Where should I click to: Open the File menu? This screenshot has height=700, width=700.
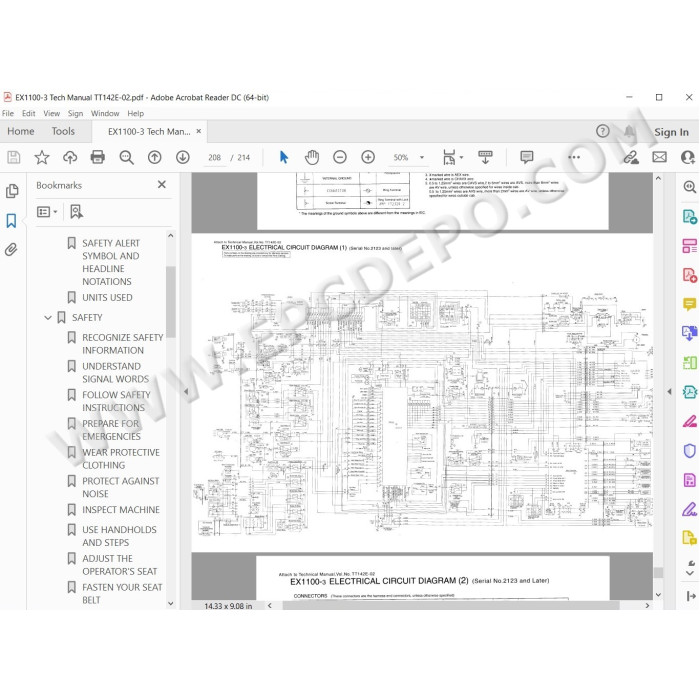8,113
